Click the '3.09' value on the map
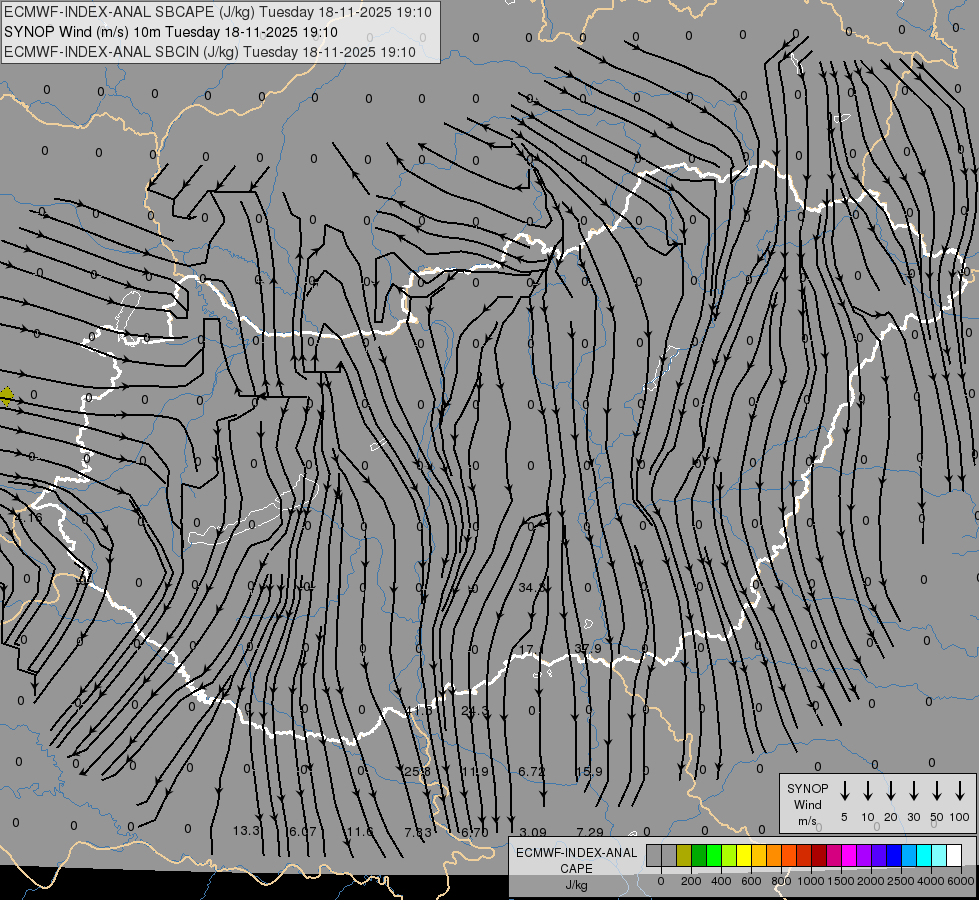 point(533,833)
